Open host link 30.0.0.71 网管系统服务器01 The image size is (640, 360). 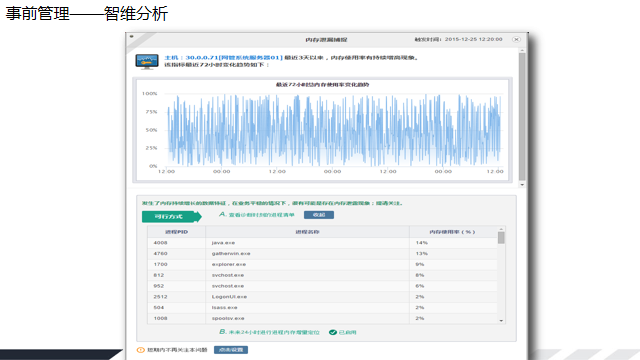pyautogui.click(x=224, y=58)
